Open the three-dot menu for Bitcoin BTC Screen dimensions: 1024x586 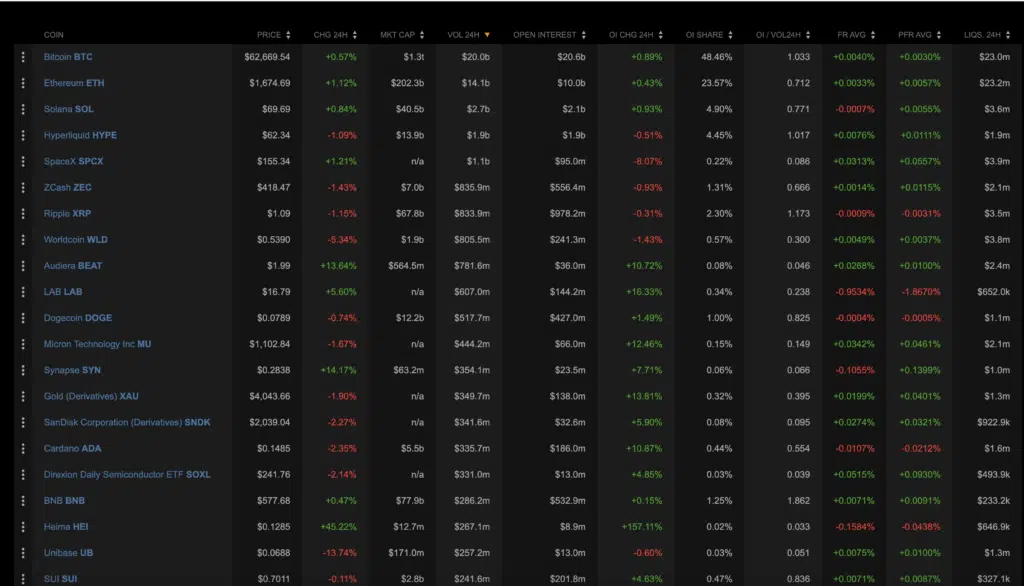(x=23, y=57)
